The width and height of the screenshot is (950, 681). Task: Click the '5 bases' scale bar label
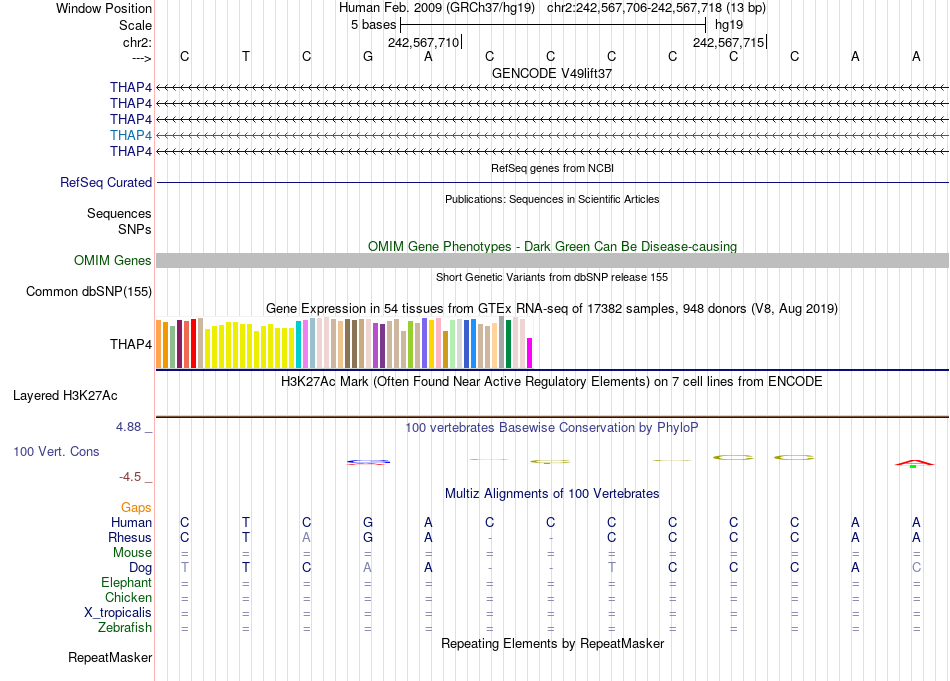point(373,25)
